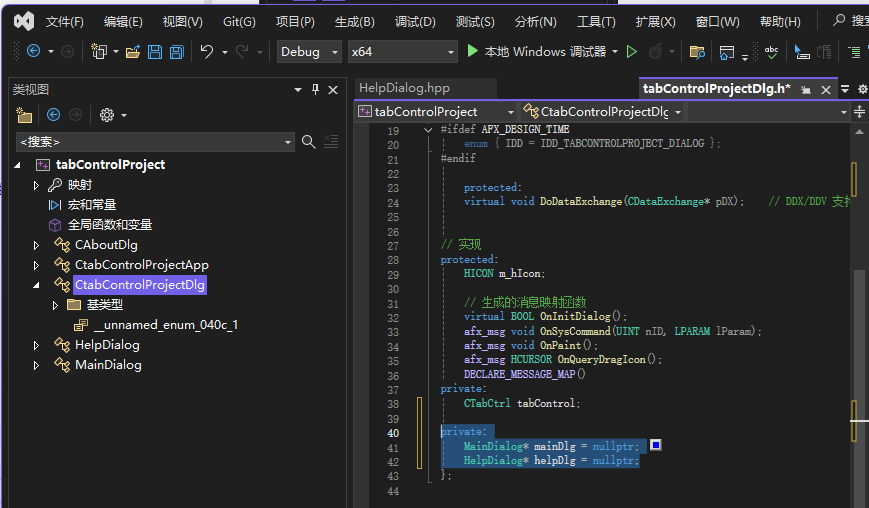The width and height of the screenshot is (869, 508).
Task: Click Class View new folder icon
Action: (24, 115)
